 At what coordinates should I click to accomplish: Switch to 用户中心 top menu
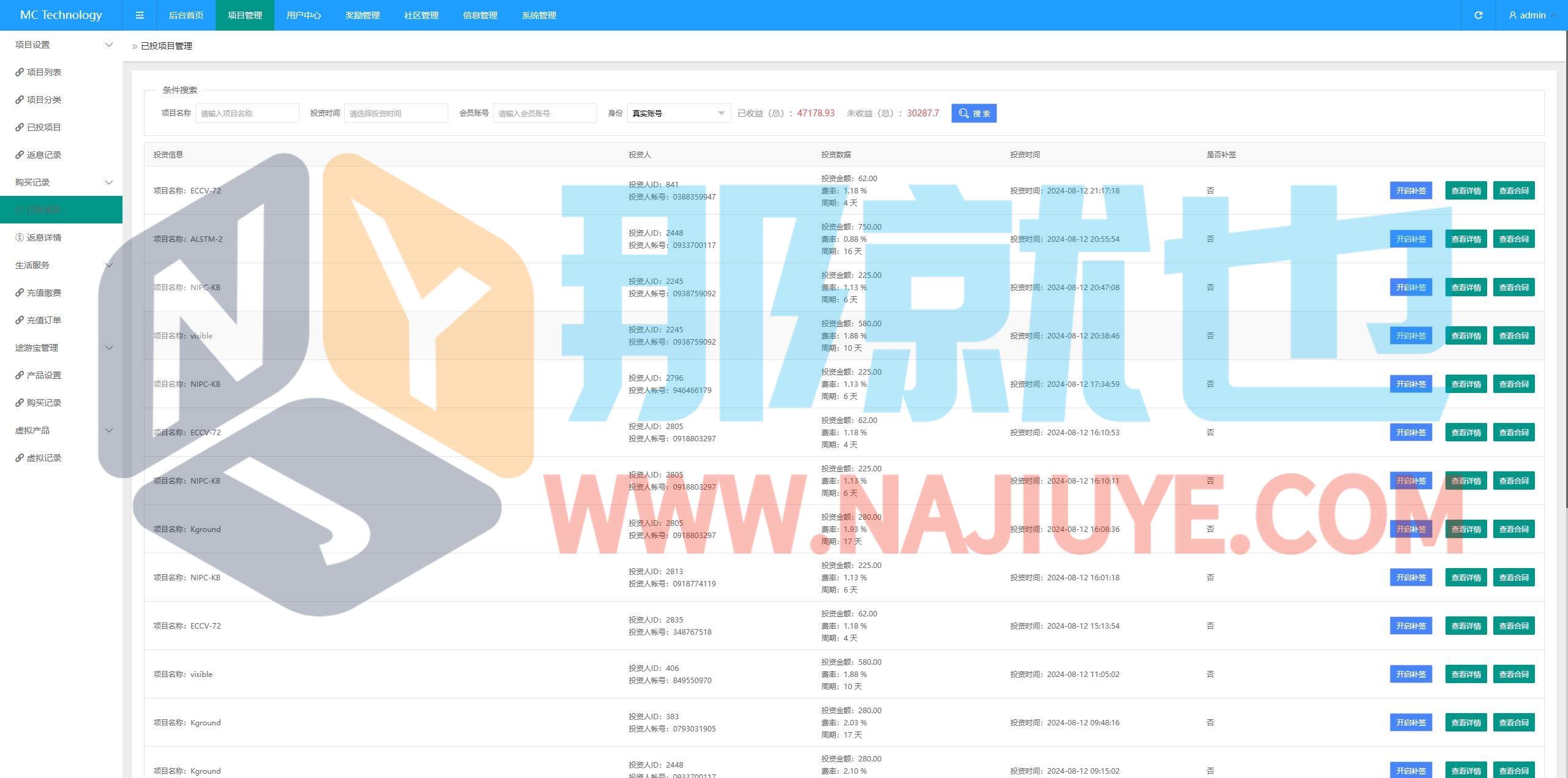303,15
